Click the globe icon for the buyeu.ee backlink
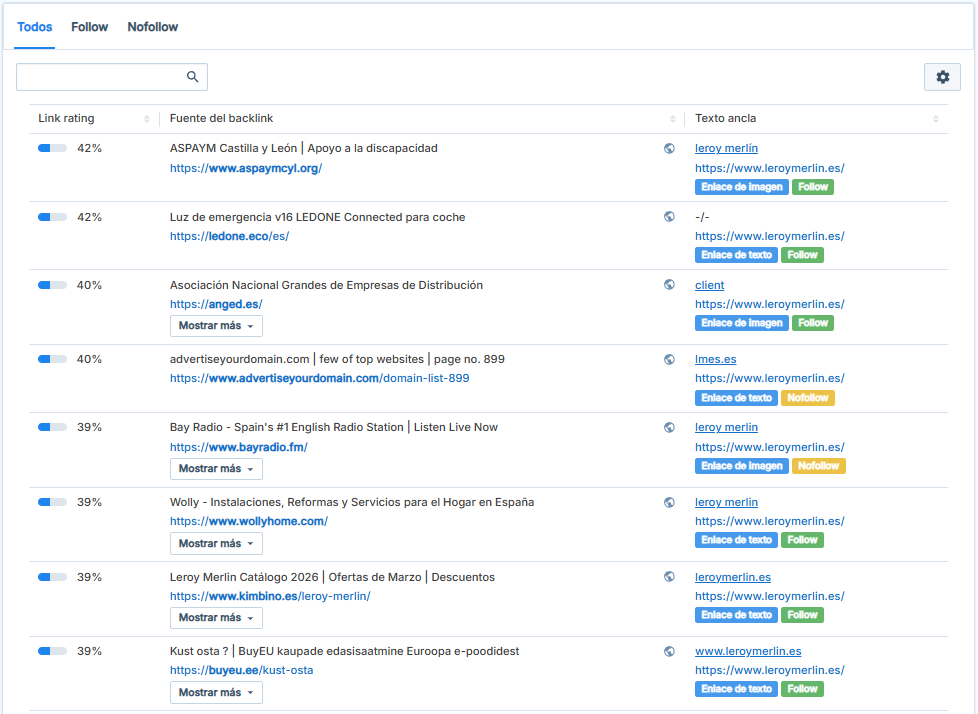Viewport: 978px width, 714px height. (x=669, y=651)
